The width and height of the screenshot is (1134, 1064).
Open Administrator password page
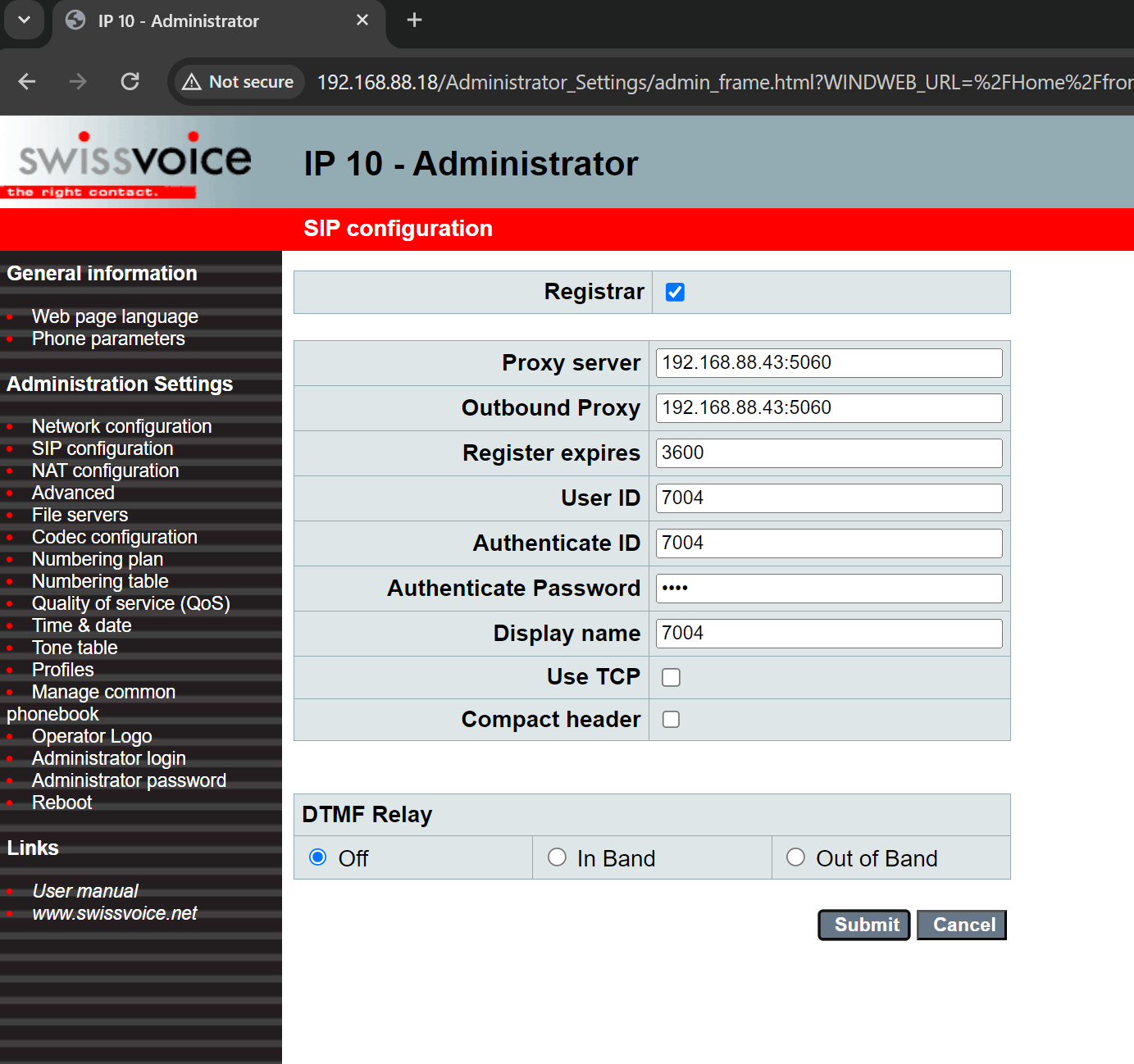tap(129, 780)
